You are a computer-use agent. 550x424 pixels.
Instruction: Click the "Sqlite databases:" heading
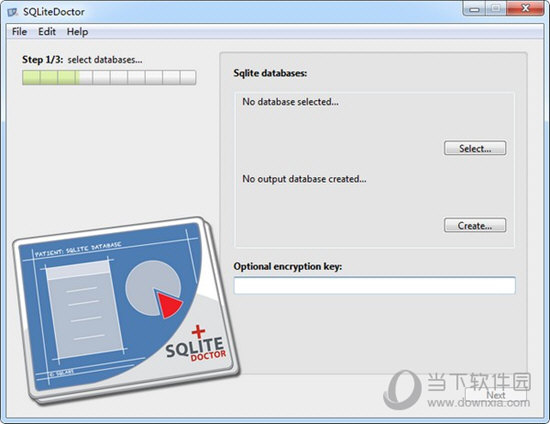270,73
